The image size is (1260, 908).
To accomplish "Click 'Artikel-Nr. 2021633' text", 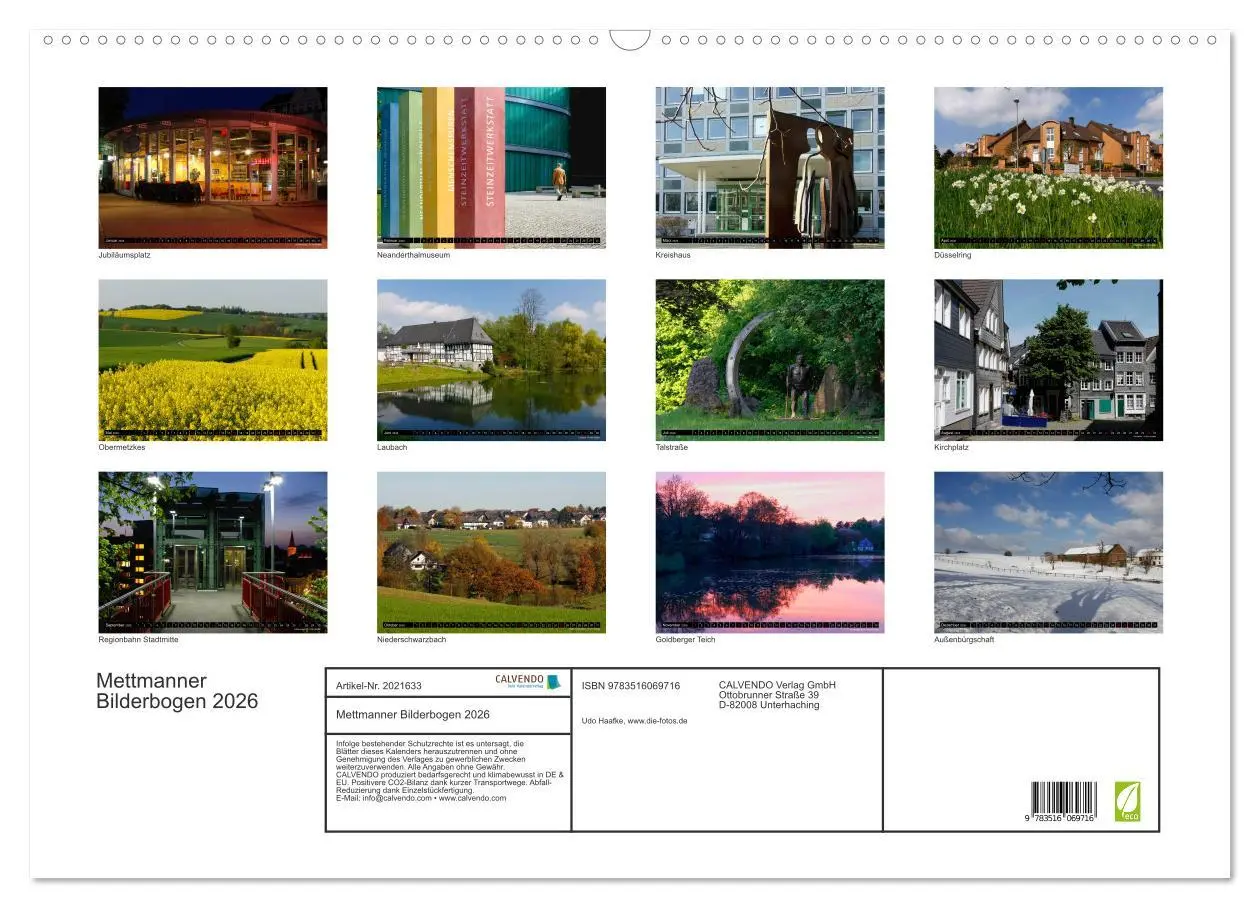I will click(379, 686).
